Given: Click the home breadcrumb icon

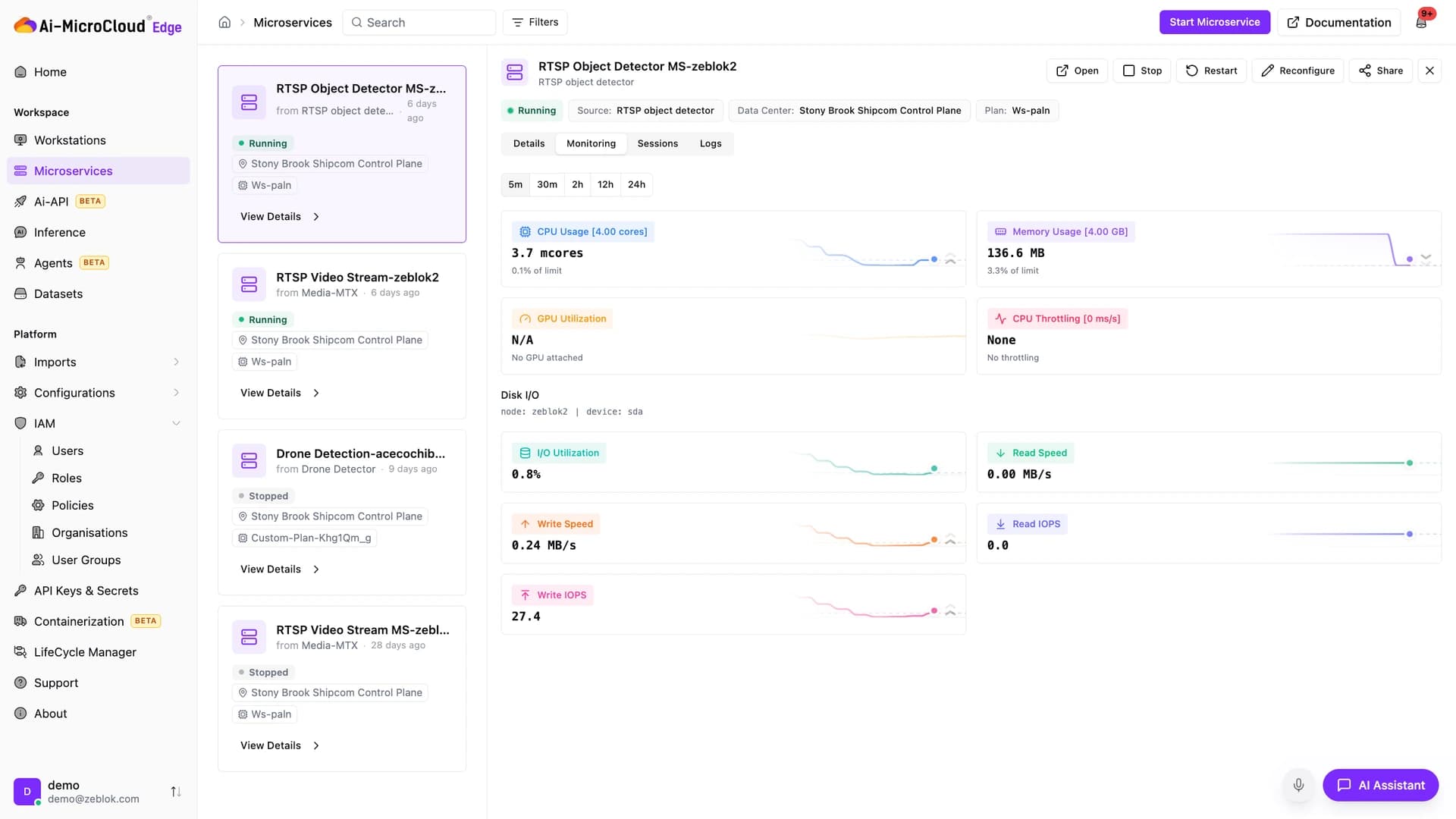Looking at the screenshot, I should [x=224, y=22].
